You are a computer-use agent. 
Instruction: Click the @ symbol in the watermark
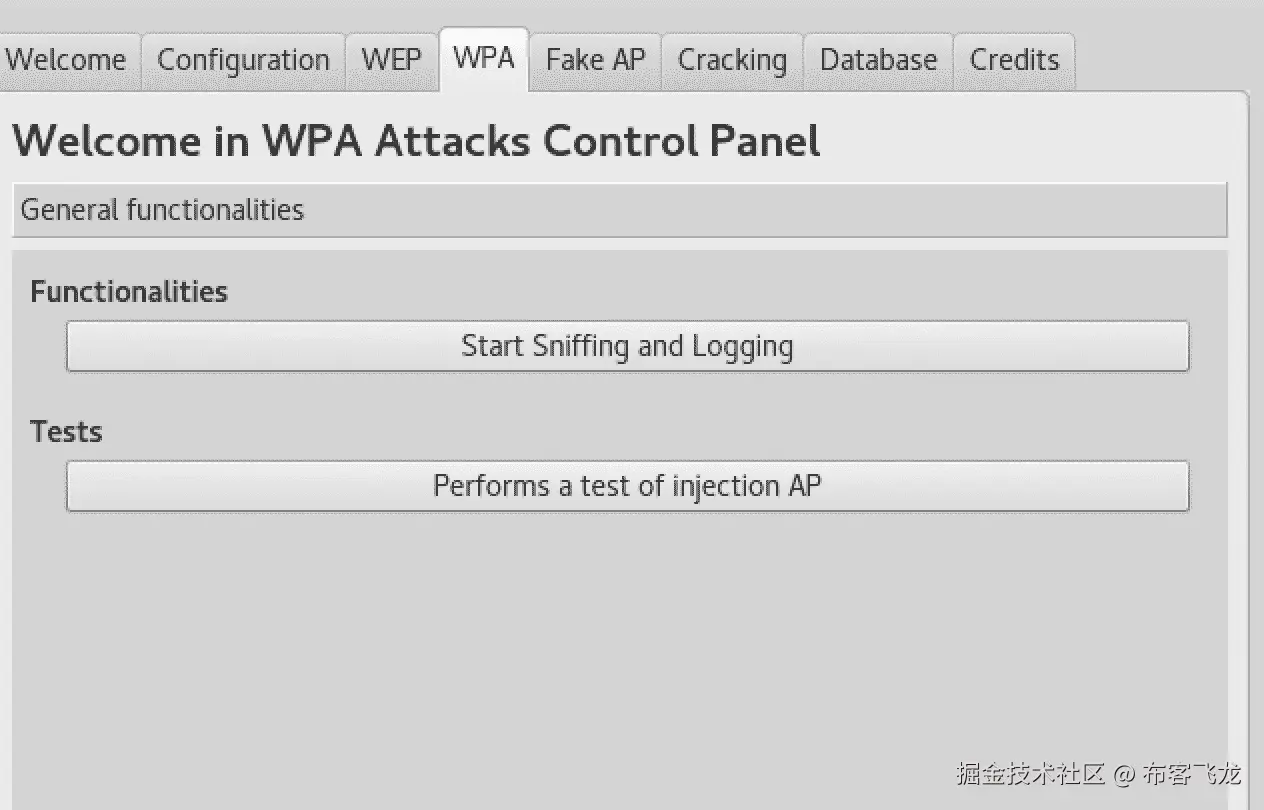coord(1124,774)
